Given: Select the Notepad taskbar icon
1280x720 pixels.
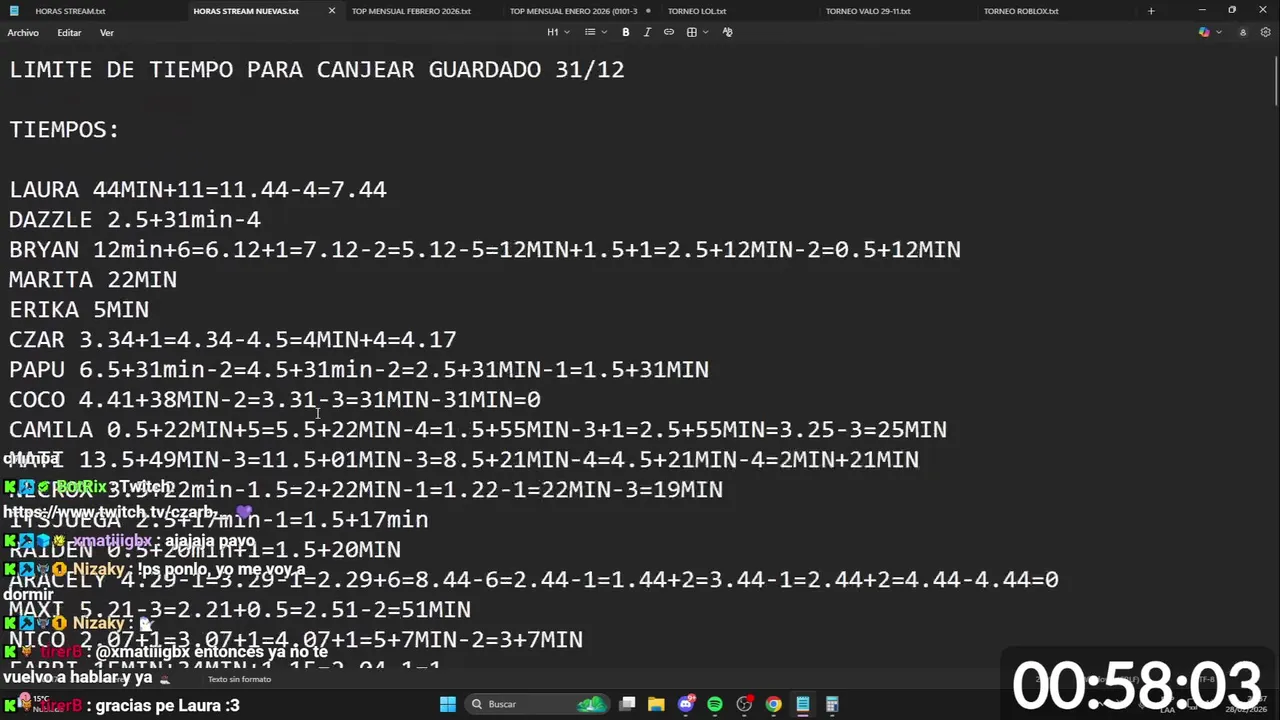Looking at the screenshot, I should (802, 704).
